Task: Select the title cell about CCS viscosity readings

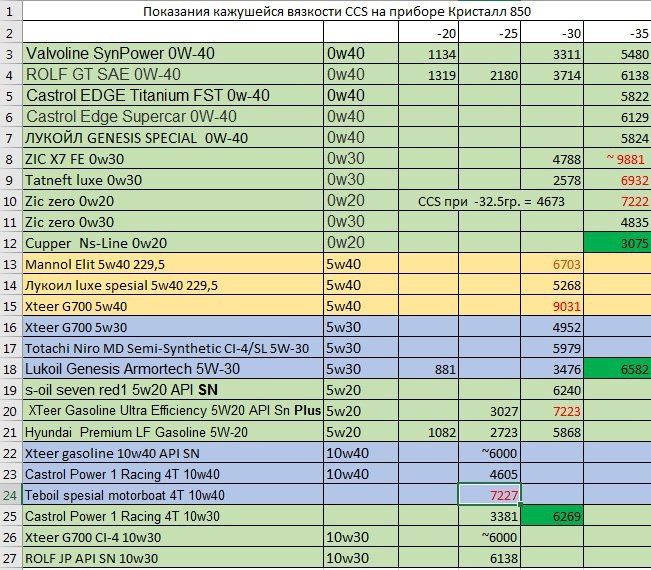Action: [337, 11]
